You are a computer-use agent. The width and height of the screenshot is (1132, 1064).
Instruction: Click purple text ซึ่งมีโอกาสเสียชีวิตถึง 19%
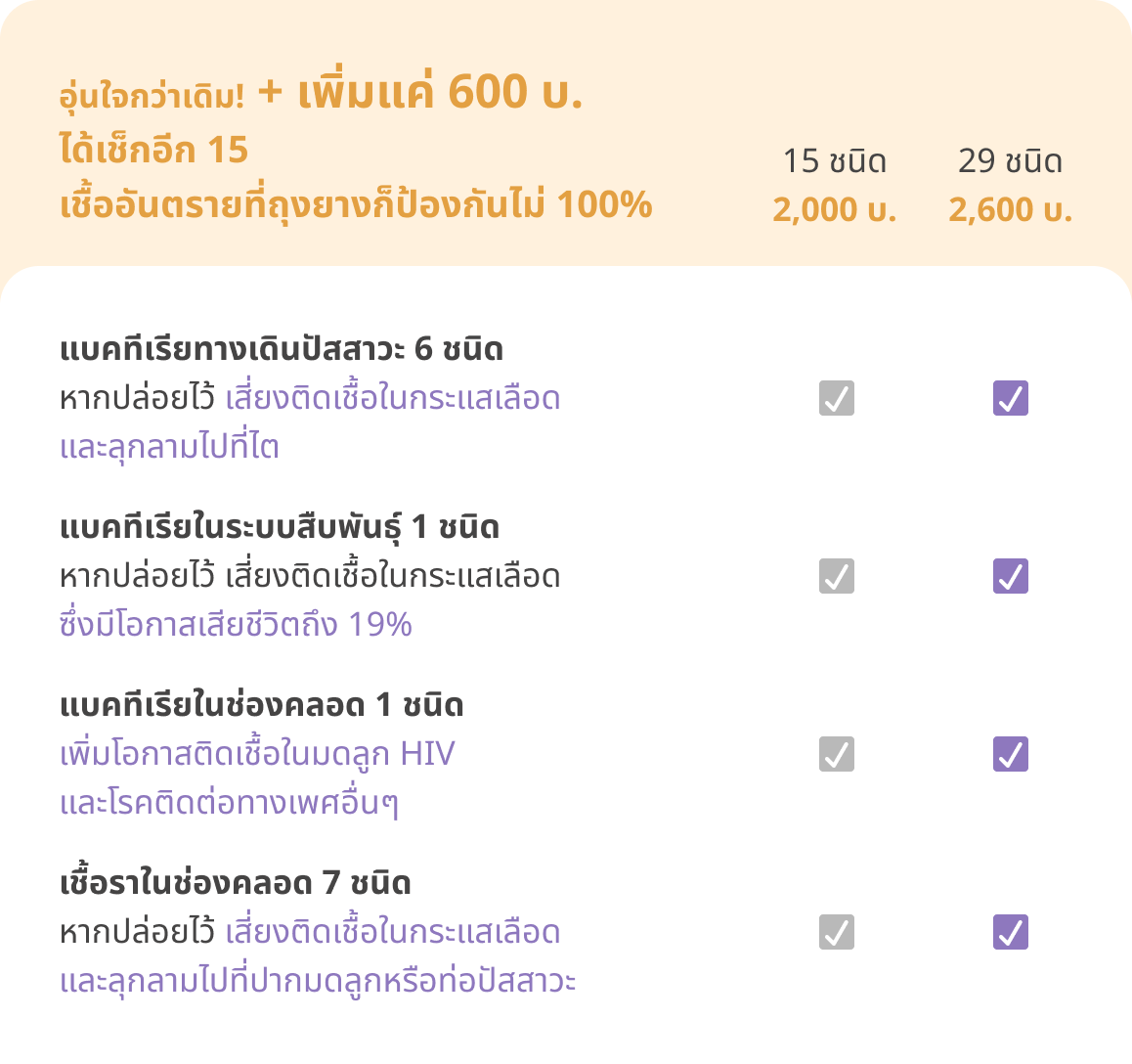coord(236,624)
